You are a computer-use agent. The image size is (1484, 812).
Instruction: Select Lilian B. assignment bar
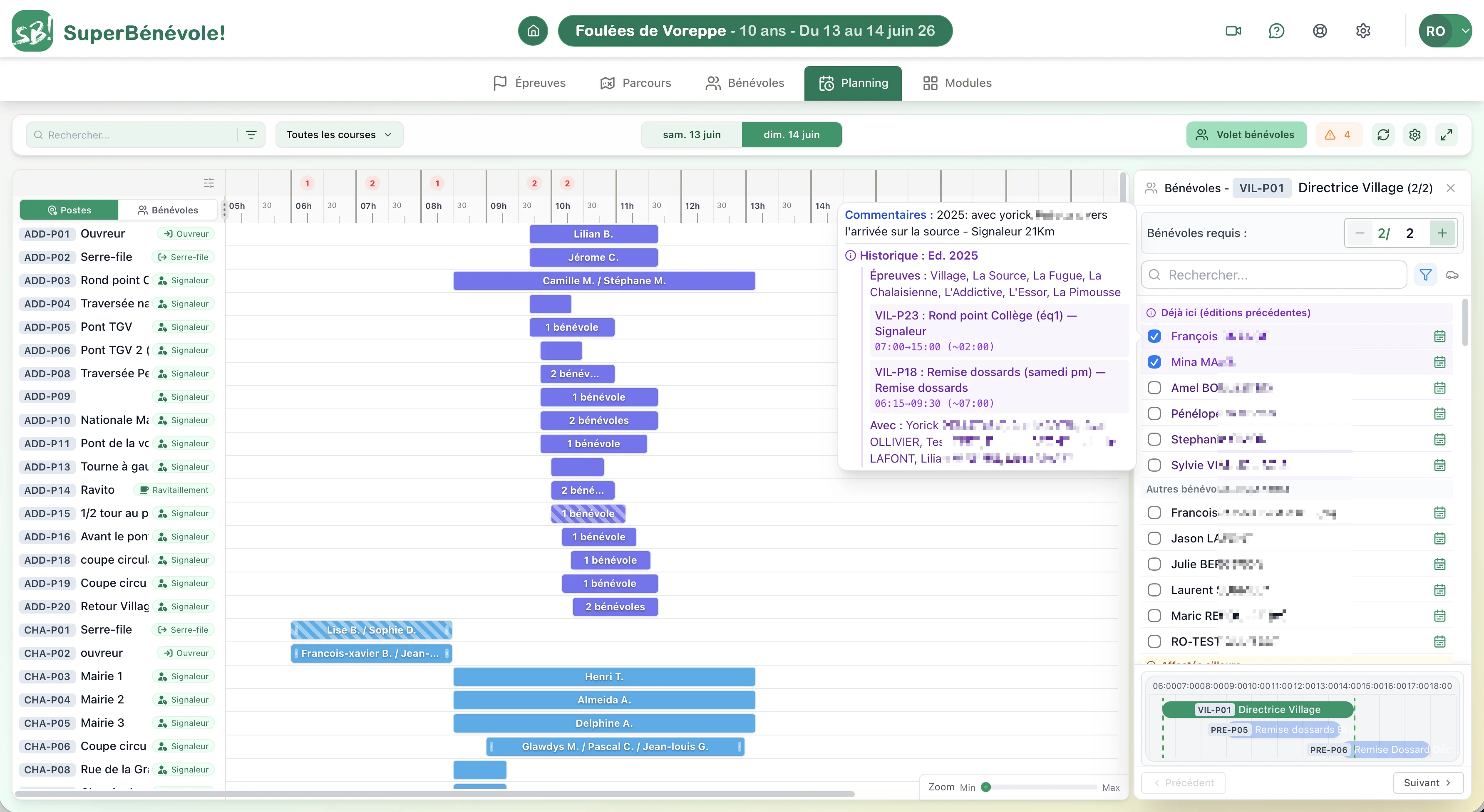pos(593,234)
